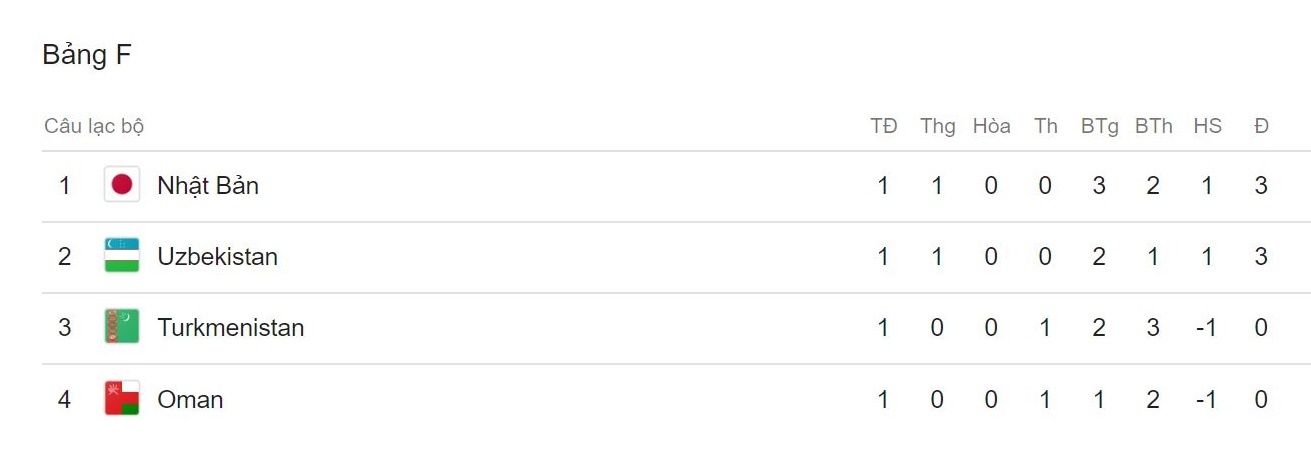This screenshot has height=476, width=1311.
Task: Open the Nhật Bản team link
Action: click(208, 185)
